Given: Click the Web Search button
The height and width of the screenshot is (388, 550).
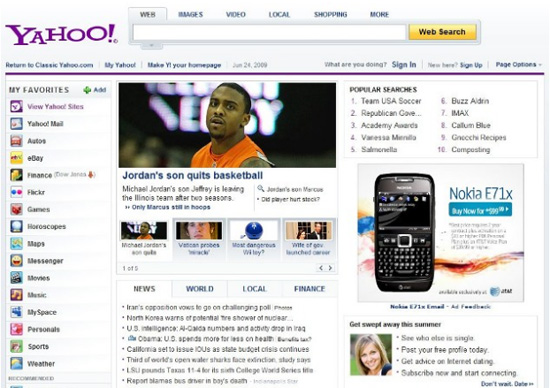Looking at the screenshot, I should 442,32.
